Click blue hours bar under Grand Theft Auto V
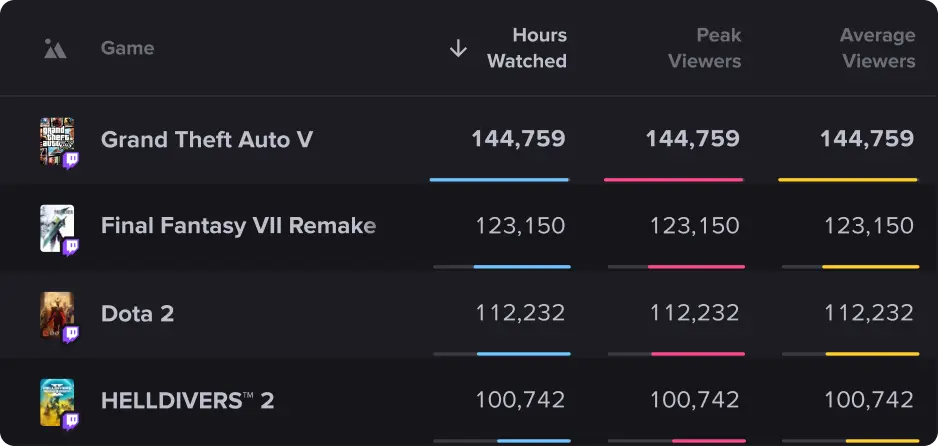Screen dimensions: 938x446 point(499,180)
